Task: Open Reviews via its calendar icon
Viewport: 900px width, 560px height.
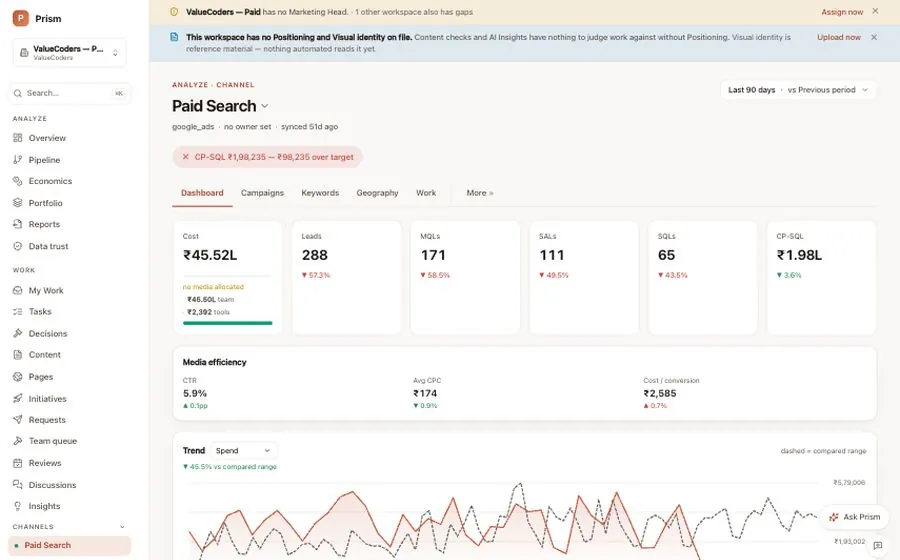Action: point(18,463)
